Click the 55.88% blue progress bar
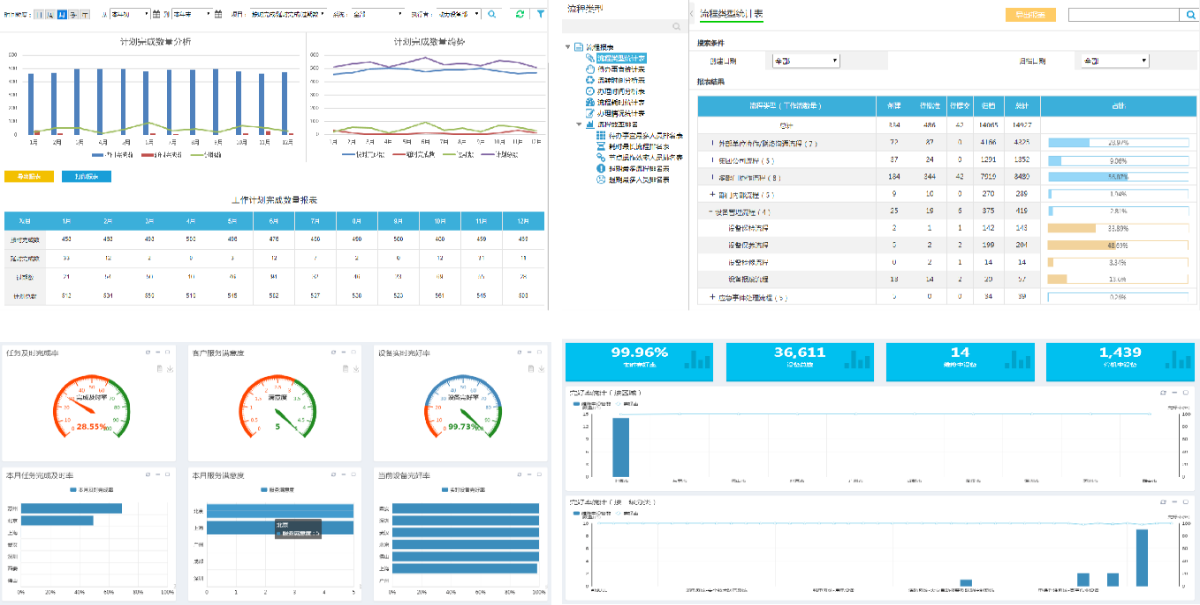Screen dimensions: 1200x605 click(x=1118, y=177)
